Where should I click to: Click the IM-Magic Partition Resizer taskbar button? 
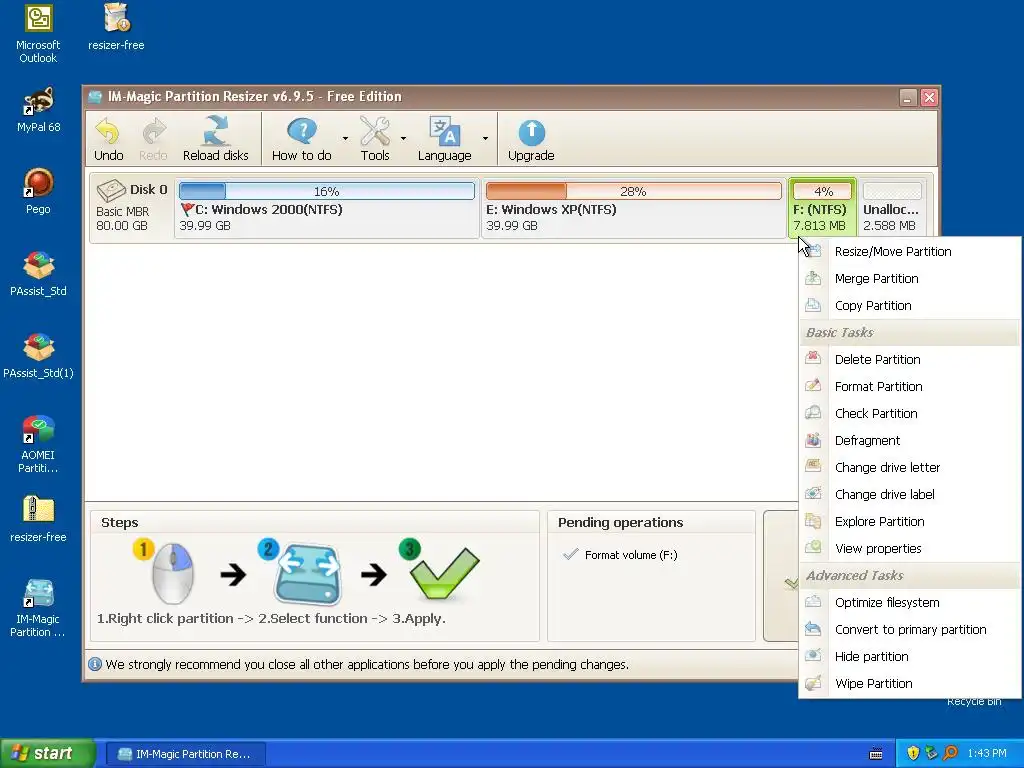(x=185, y=754)
